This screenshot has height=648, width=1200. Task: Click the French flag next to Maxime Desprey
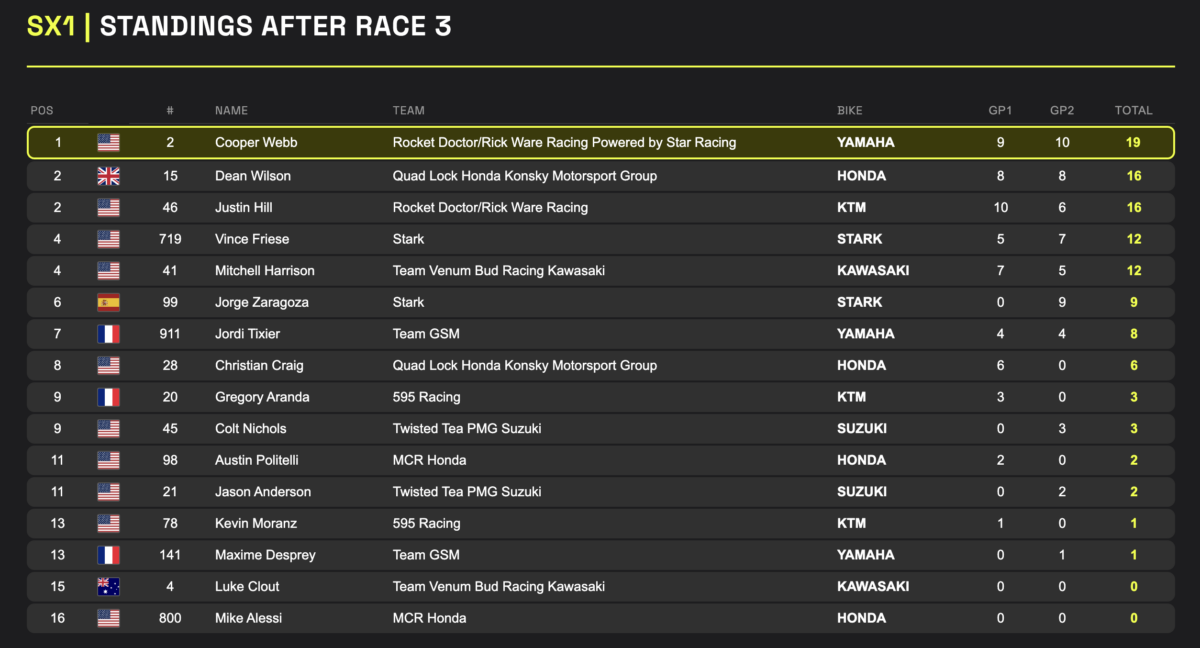[108, 555]
